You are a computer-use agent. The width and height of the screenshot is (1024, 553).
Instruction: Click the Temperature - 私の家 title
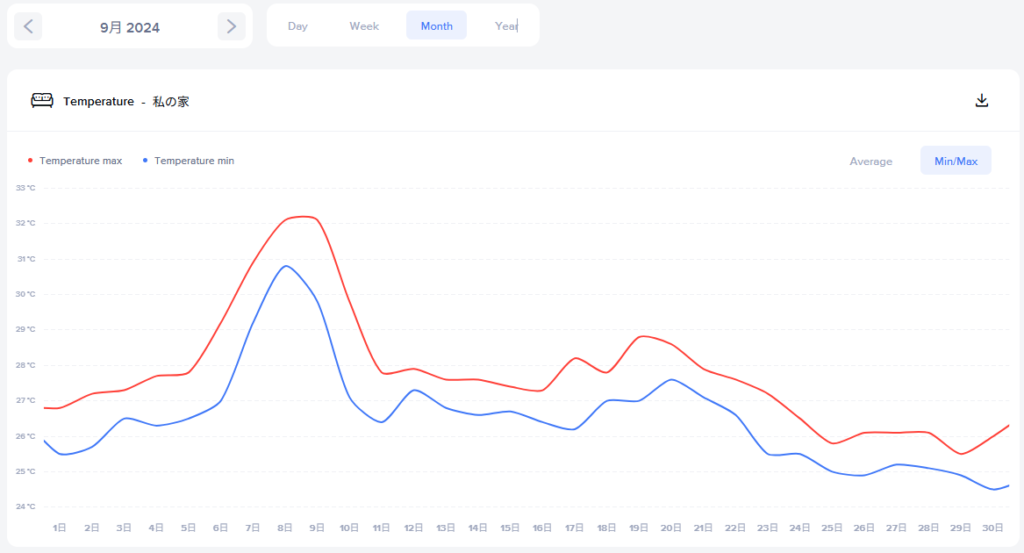[126, 101]
